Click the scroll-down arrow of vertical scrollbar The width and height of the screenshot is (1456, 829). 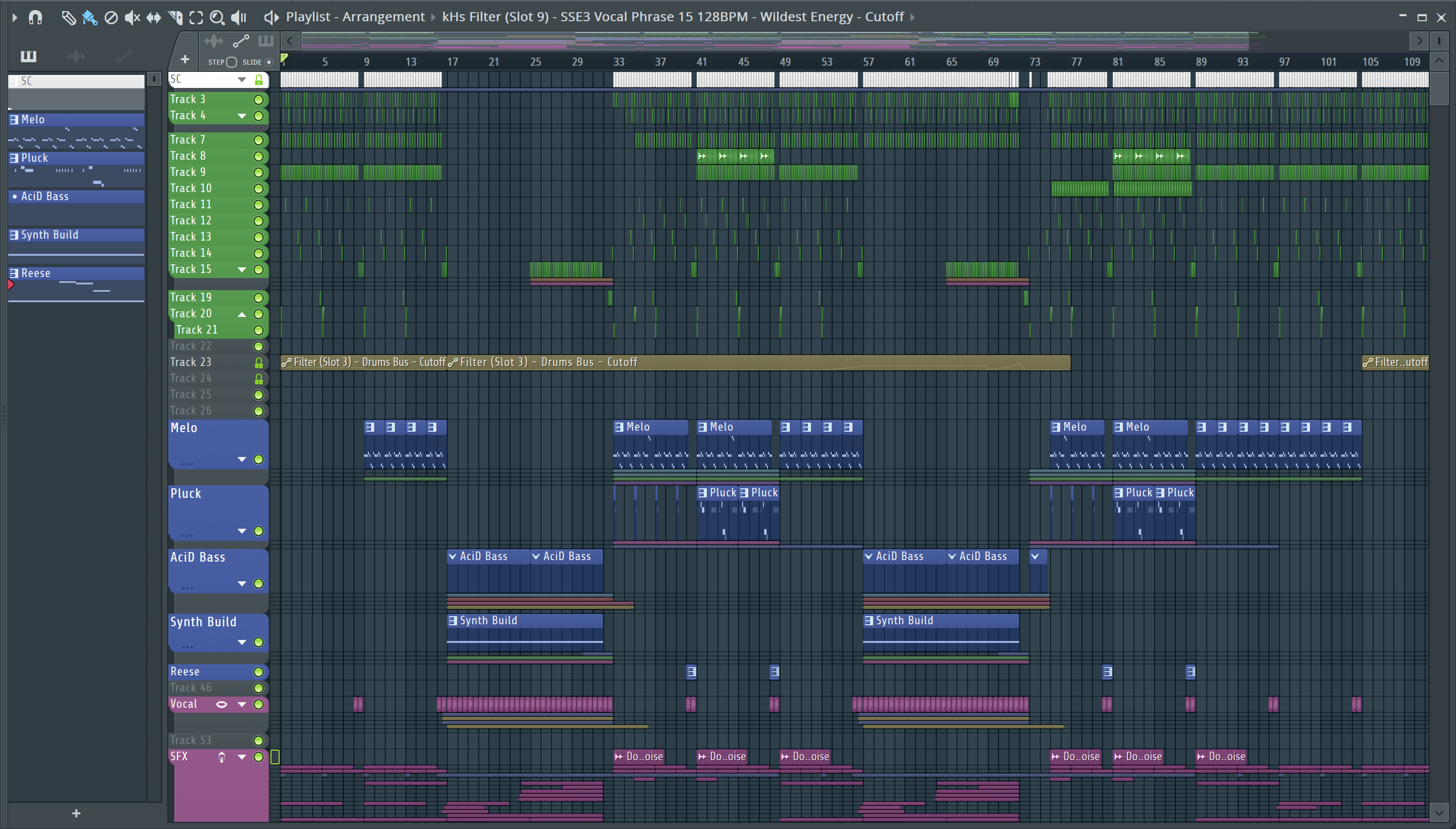click(1439, 812)
